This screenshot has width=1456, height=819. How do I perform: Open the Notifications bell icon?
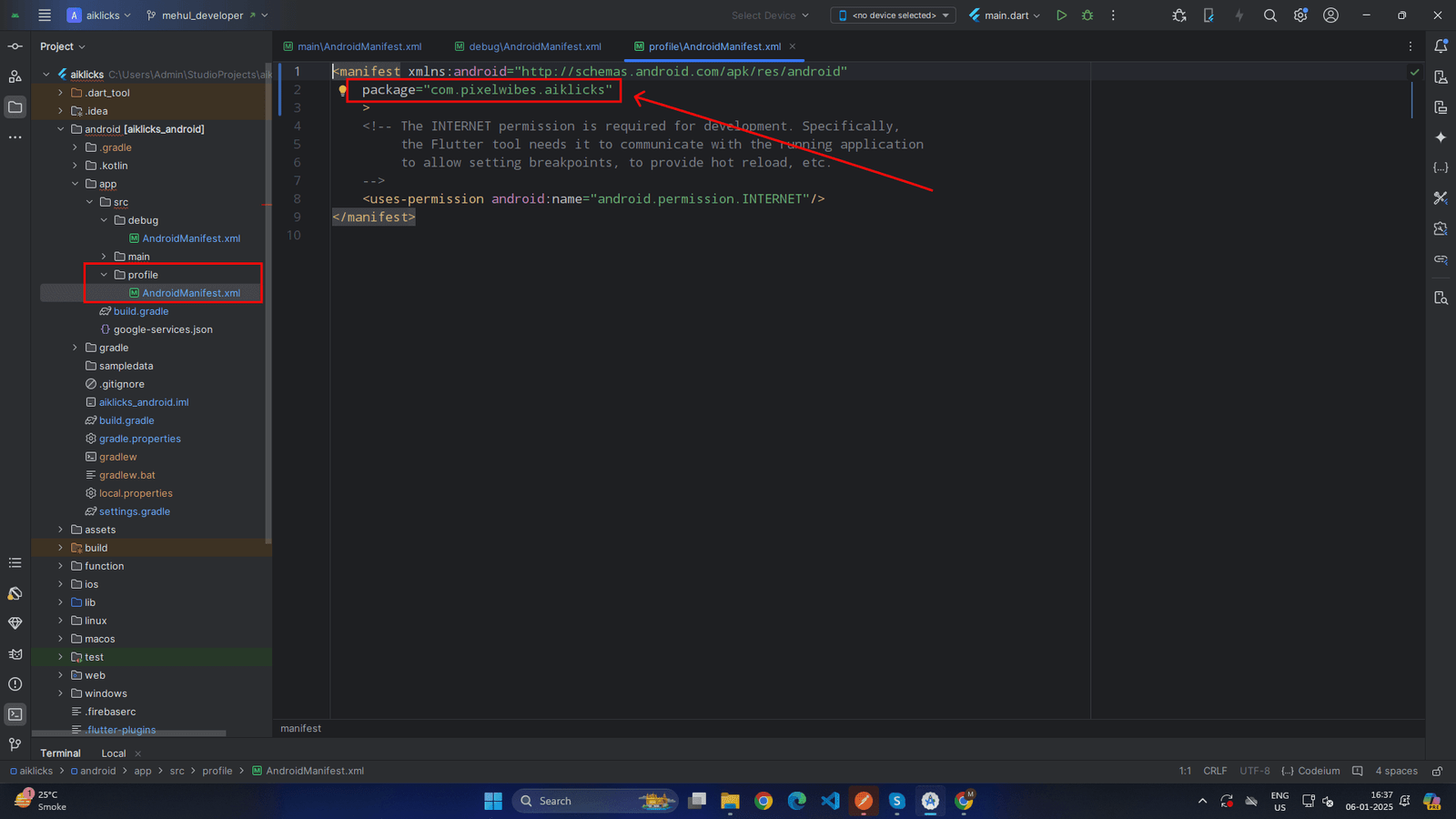1441,46
